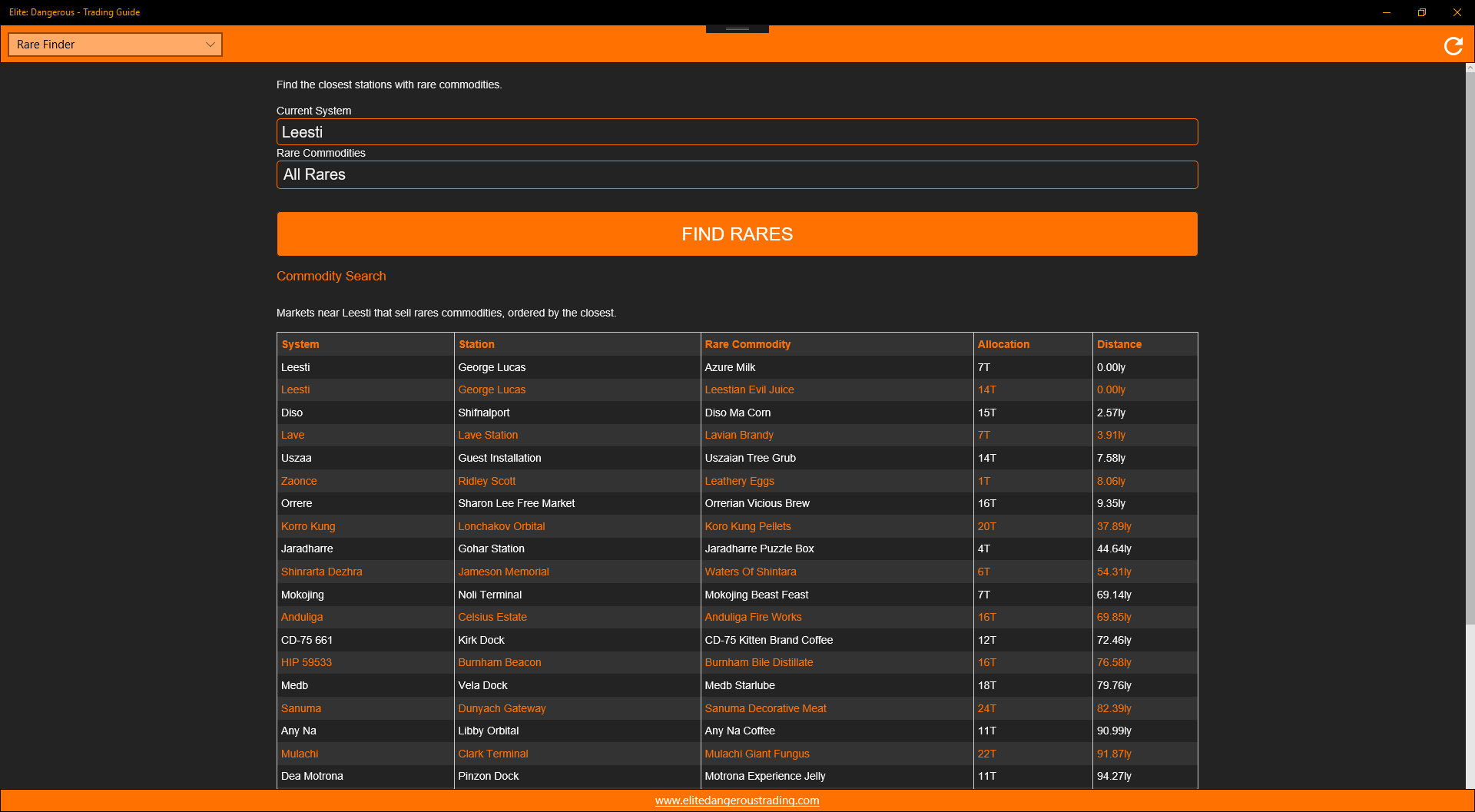Image resolution: width=1475 pixels, height=812 pixels.
Task: Sort by the Distance column header
Action: click(1119, 344)
